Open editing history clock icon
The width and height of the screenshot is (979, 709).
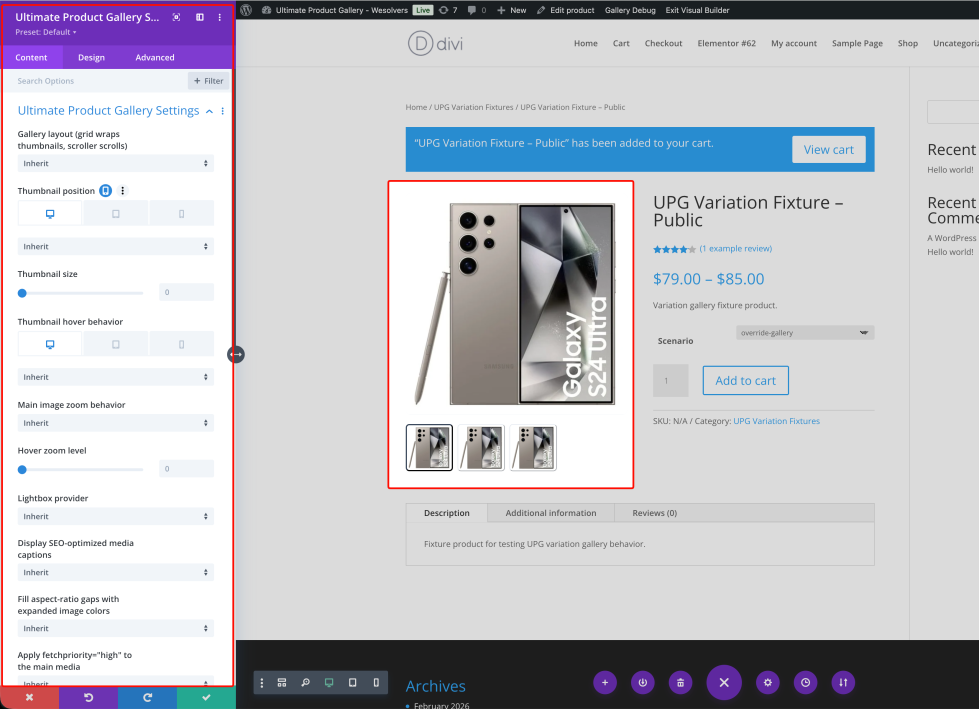point(806,683)
